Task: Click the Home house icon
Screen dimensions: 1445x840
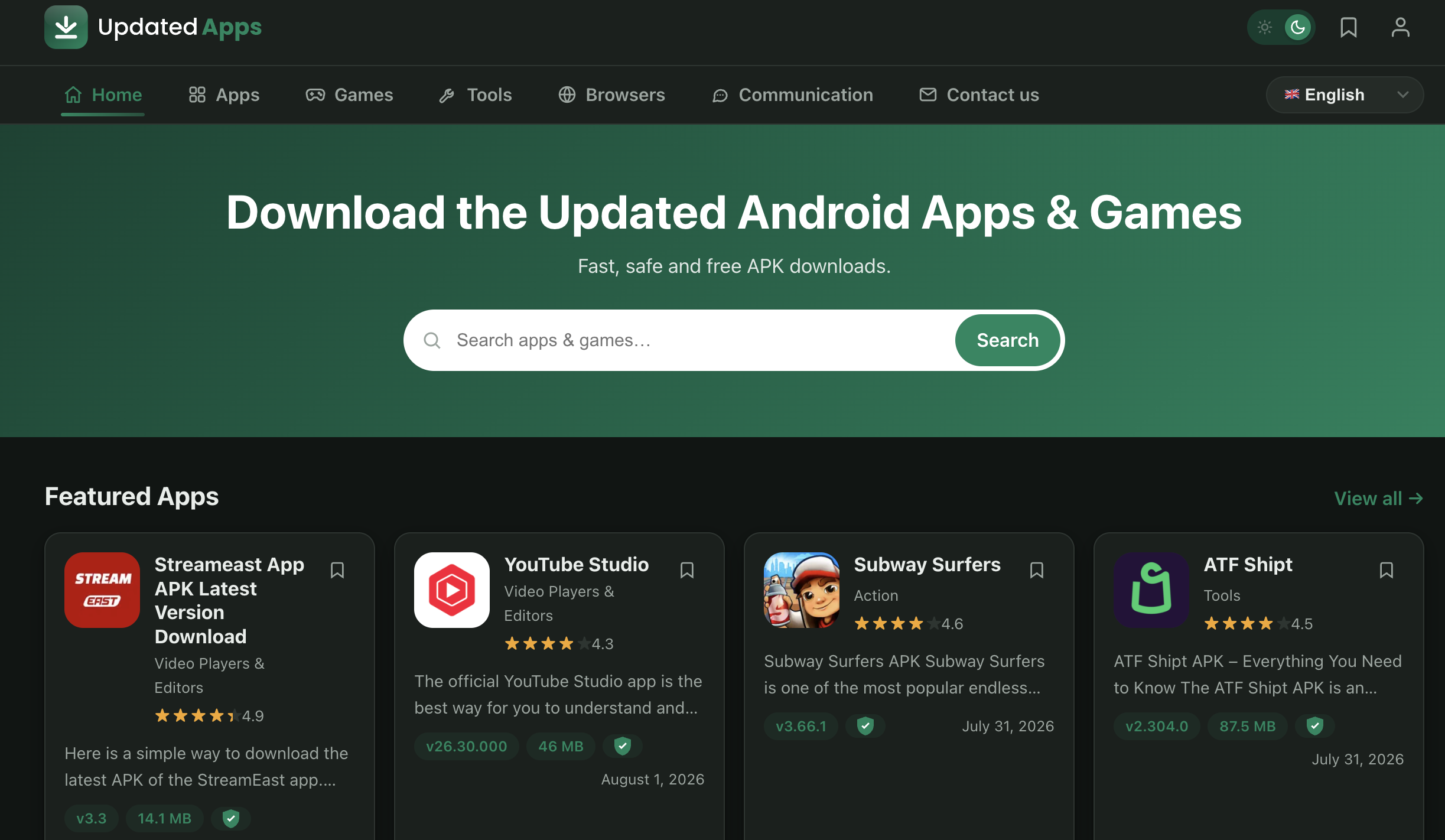Action: pos(73,95)
